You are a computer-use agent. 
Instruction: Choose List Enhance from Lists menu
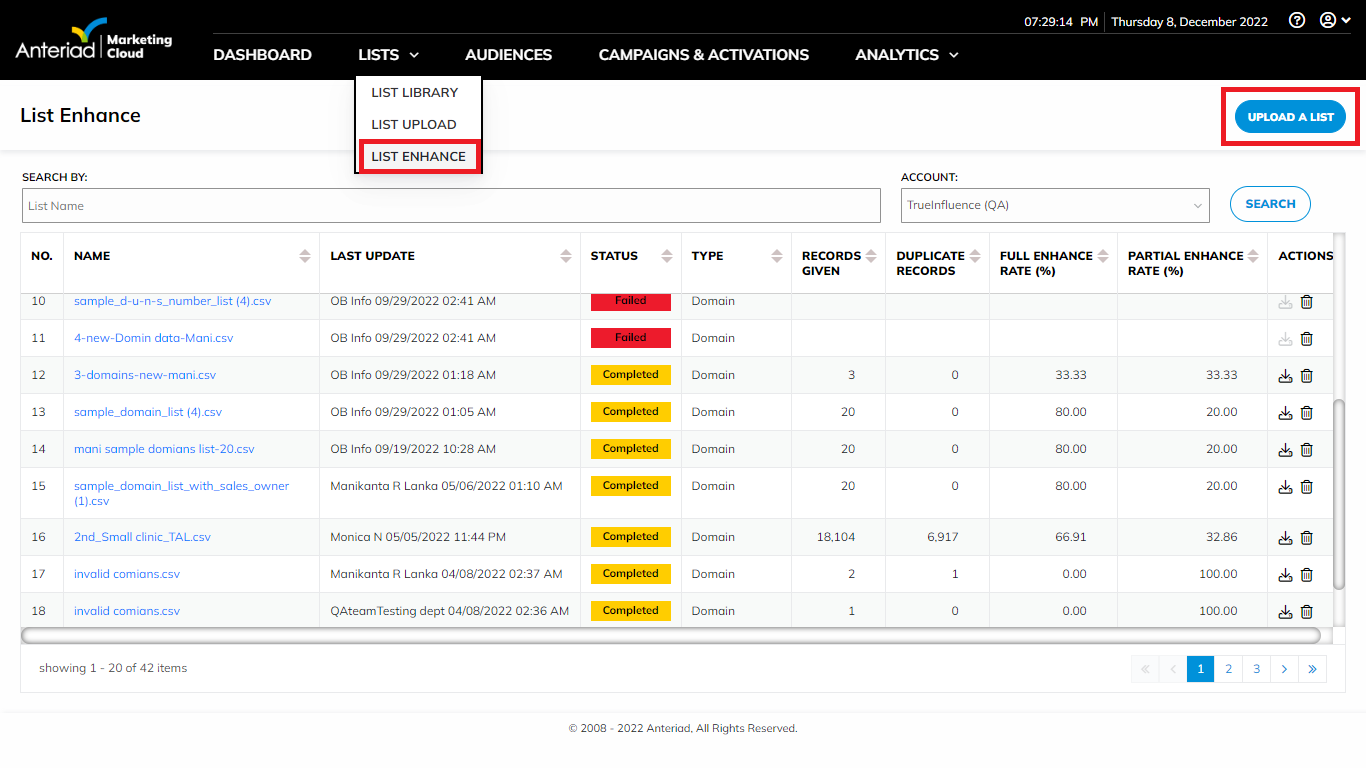[419, 156]
